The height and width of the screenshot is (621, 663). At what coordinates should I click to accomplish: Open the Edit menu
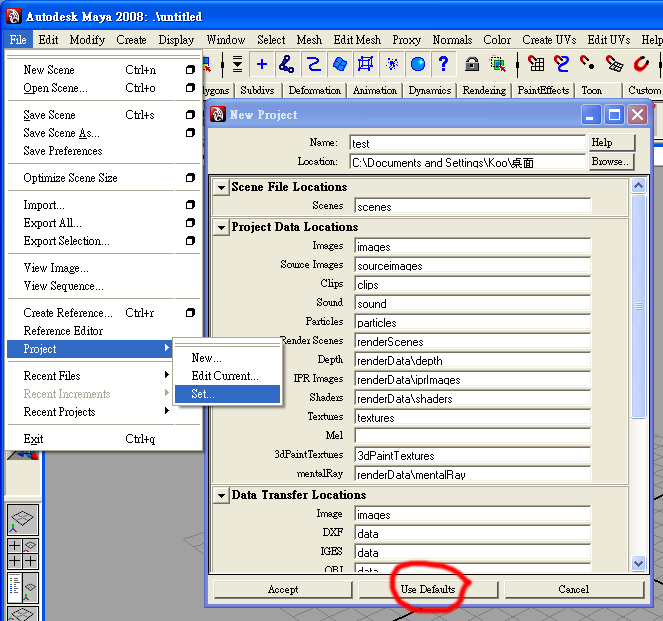48,40
